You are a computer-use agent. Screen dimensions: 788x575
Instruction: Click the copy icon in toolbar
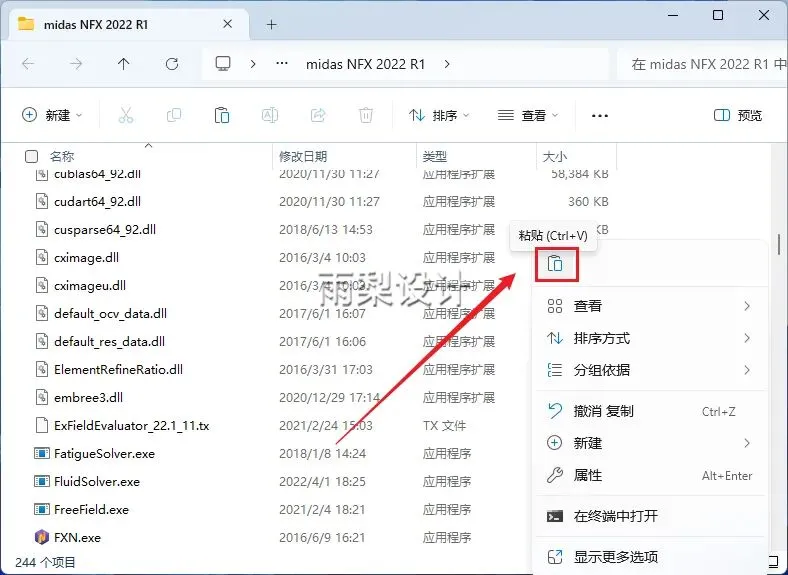coord(174,115)
